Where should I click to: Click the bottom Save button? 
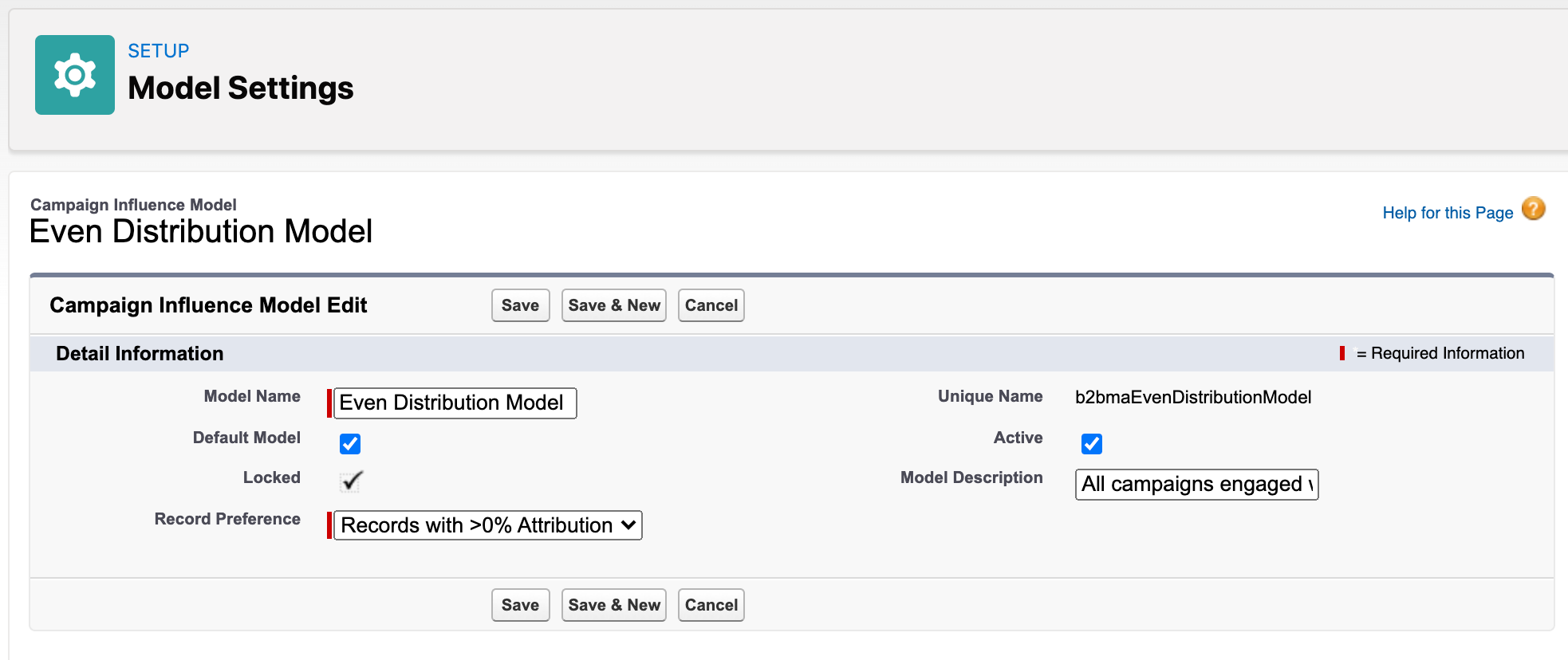pos(521,605)
